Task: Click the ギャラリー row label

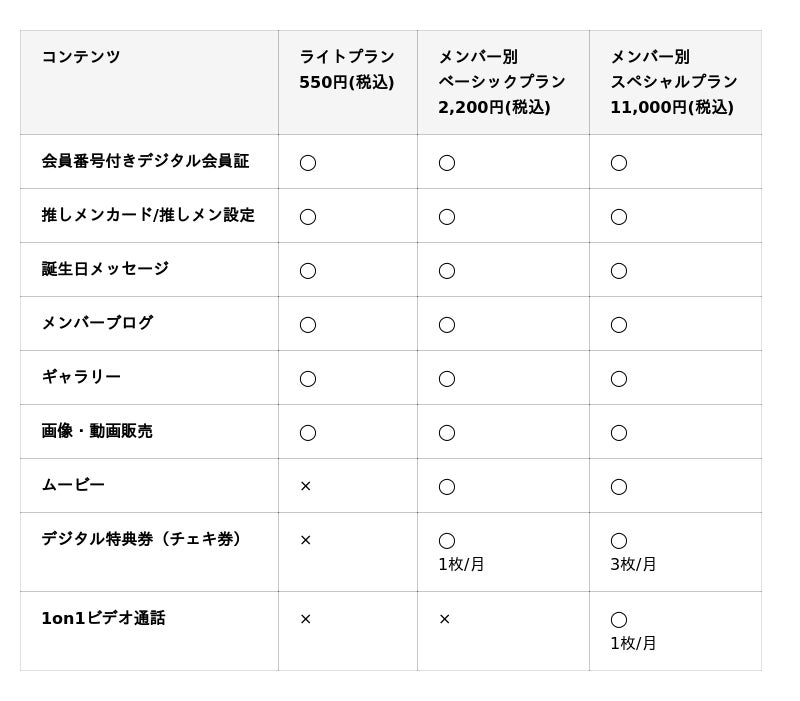Action: point(81,377)
